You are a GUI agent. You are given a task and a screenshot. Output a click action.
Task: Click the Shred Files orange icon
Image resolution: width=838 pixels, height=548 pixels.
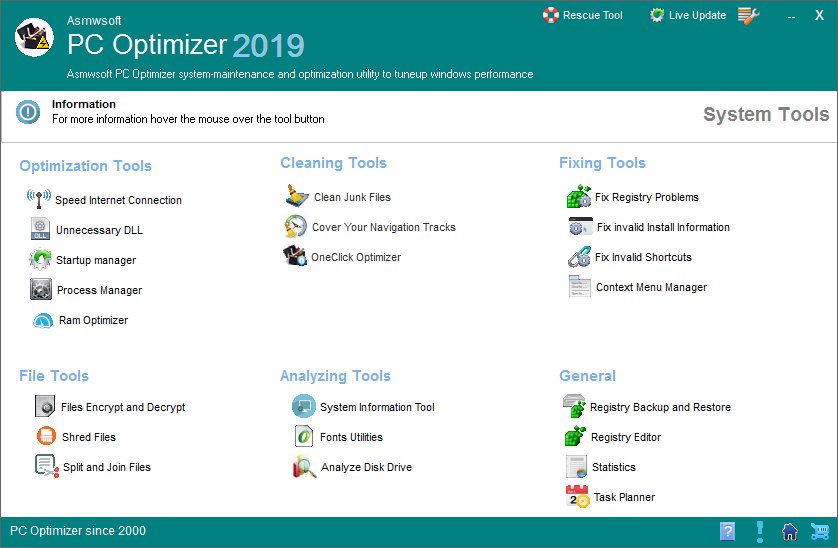(x=46, y=436)
